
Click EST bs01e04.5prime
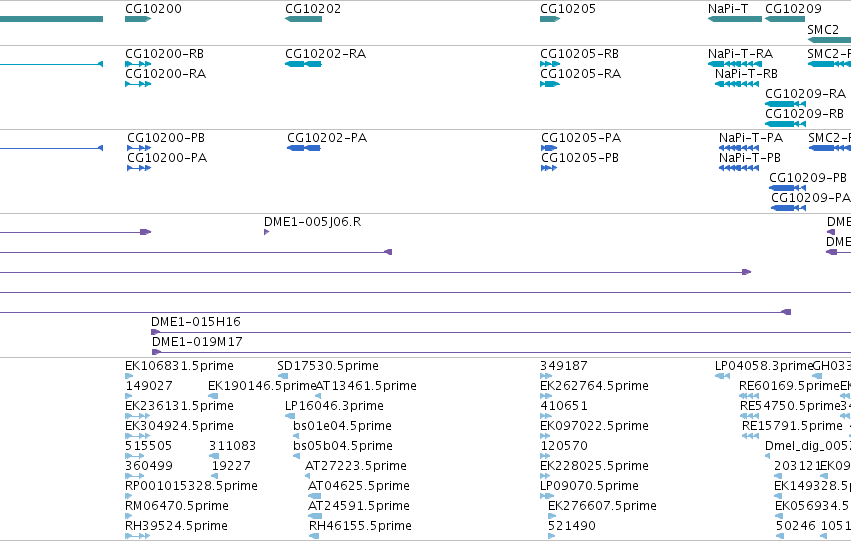pyautogui.click(x=342, y=426)
